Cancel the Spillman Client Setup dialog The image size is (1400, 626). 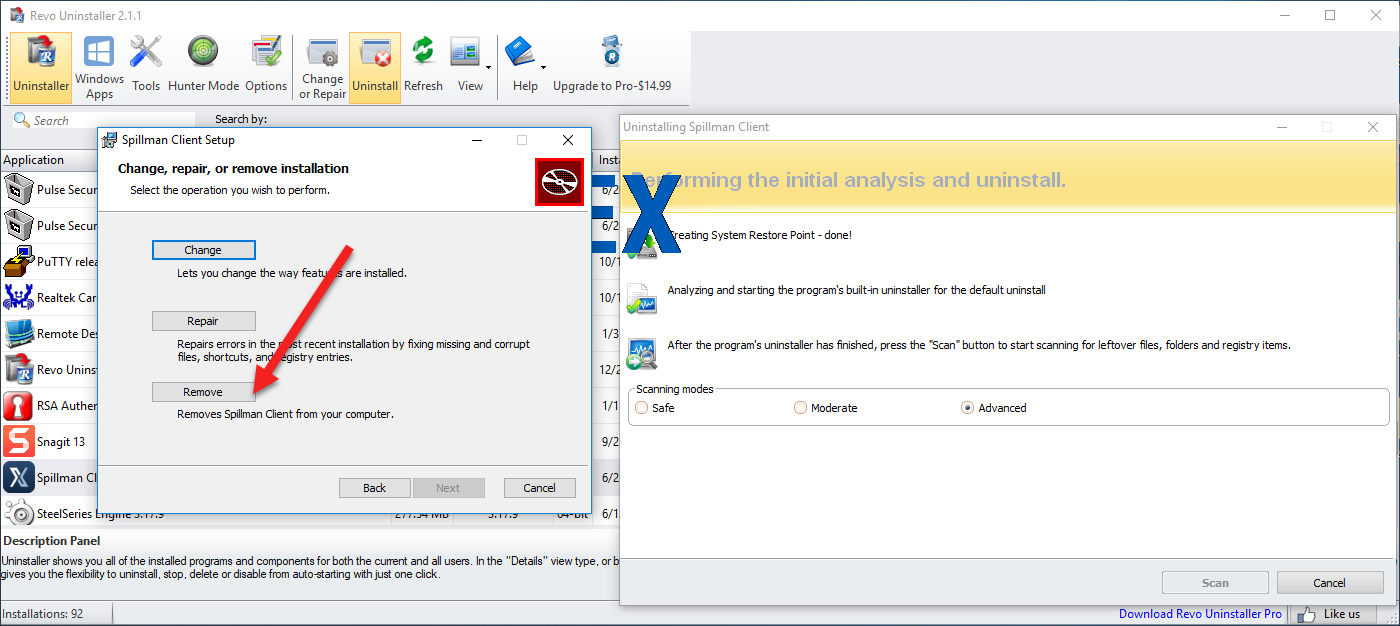point(539,488)
